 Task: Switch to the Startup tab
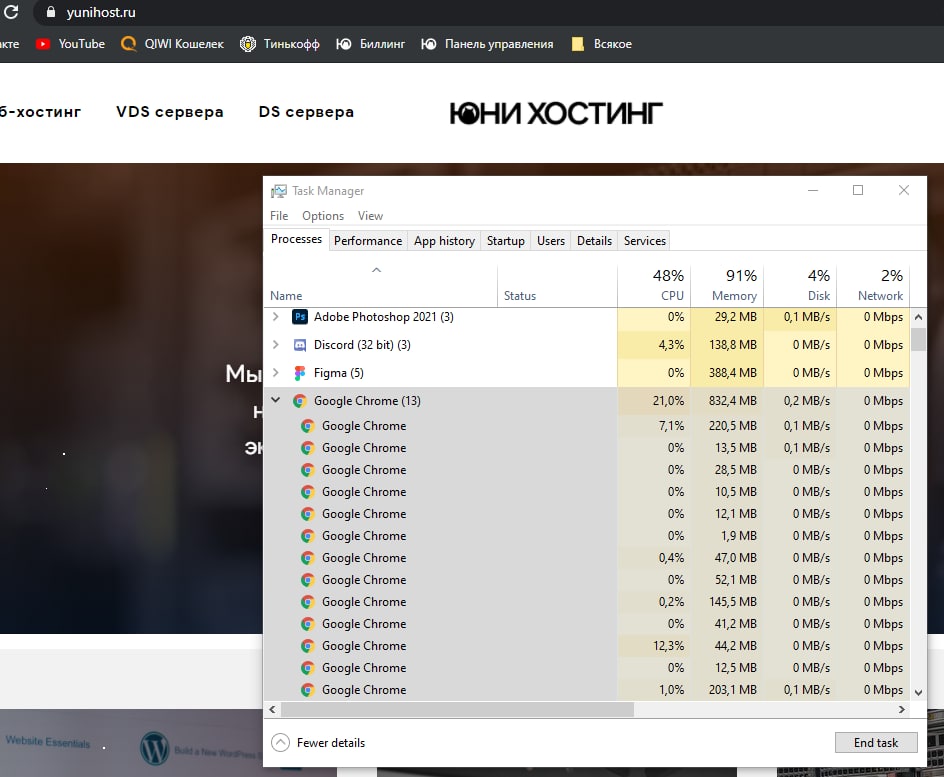tap(506, 241)
